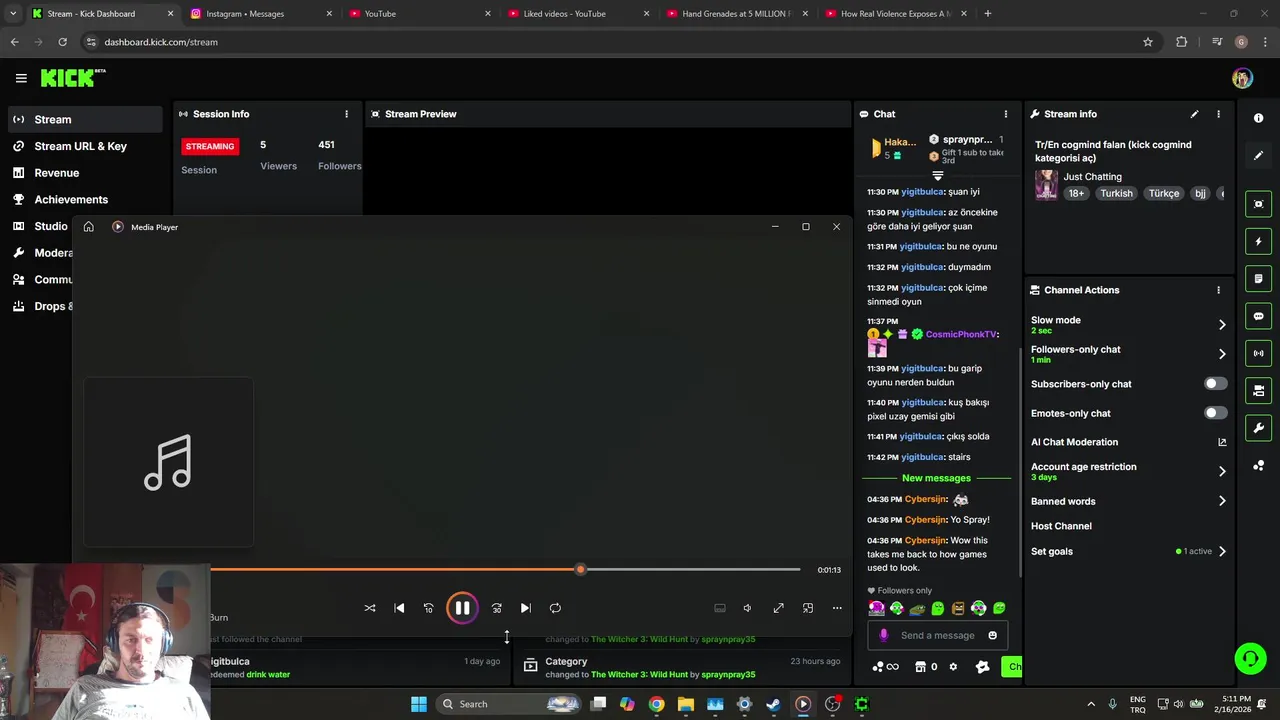1280x720 pixels.
Task: Open the emoji picker in chat
Action: pyautogui.click(x=992, y=635)
